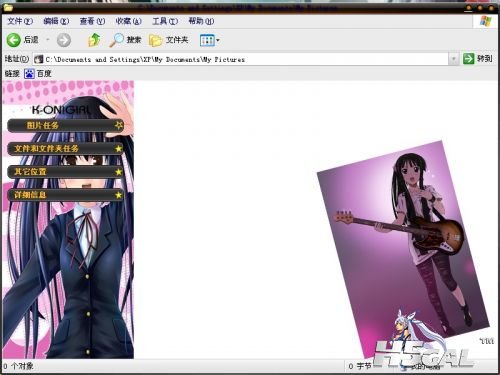This screenshot has height=375, width=500.
Task: Click the greyed Forward arrow button
Action: [x=64, y=40]
